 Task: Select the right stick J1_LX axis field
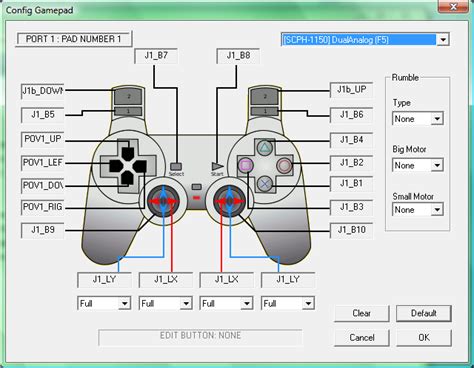click(227, 280)
